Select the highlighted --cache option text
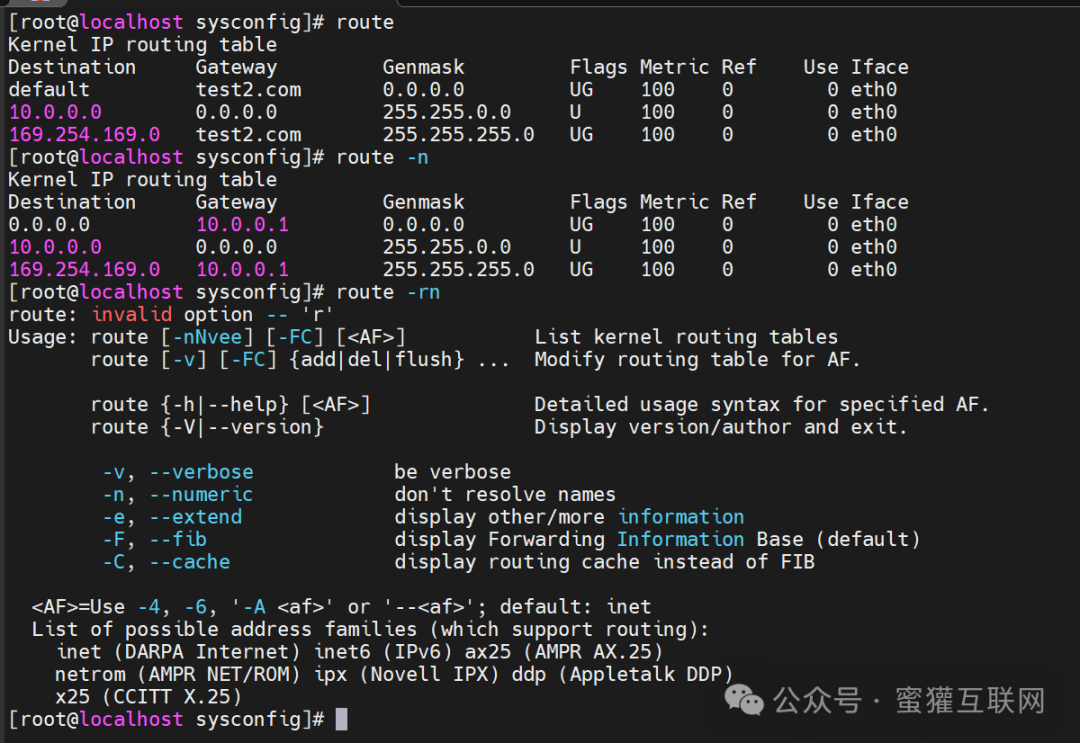The width and height of the screenshot is (1080, 743). [x=190, y=562]
